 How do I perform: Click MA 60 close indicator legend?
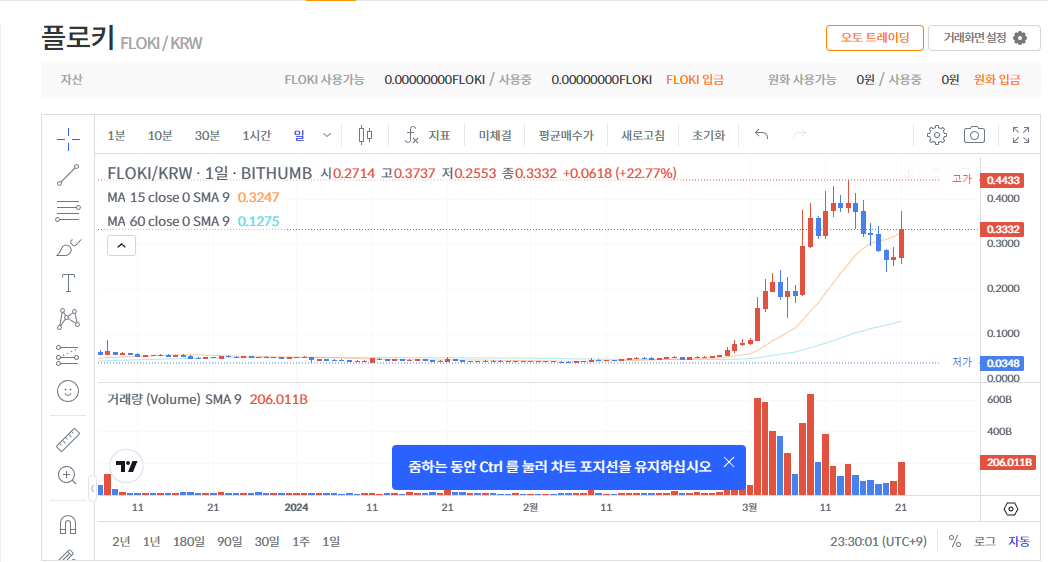(x=168, y=221)
